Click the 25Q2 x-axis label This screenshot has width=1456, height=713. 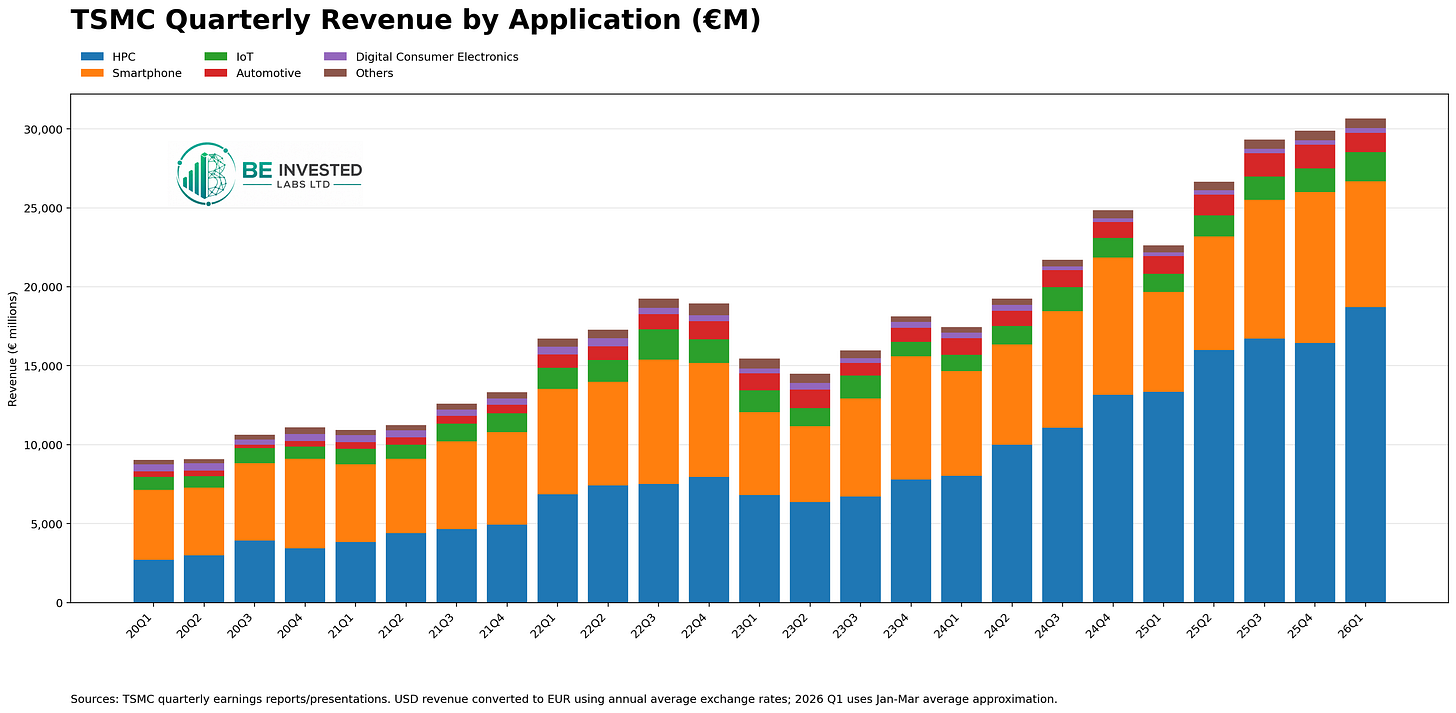pyautogui.click(x=1201, y=625)
